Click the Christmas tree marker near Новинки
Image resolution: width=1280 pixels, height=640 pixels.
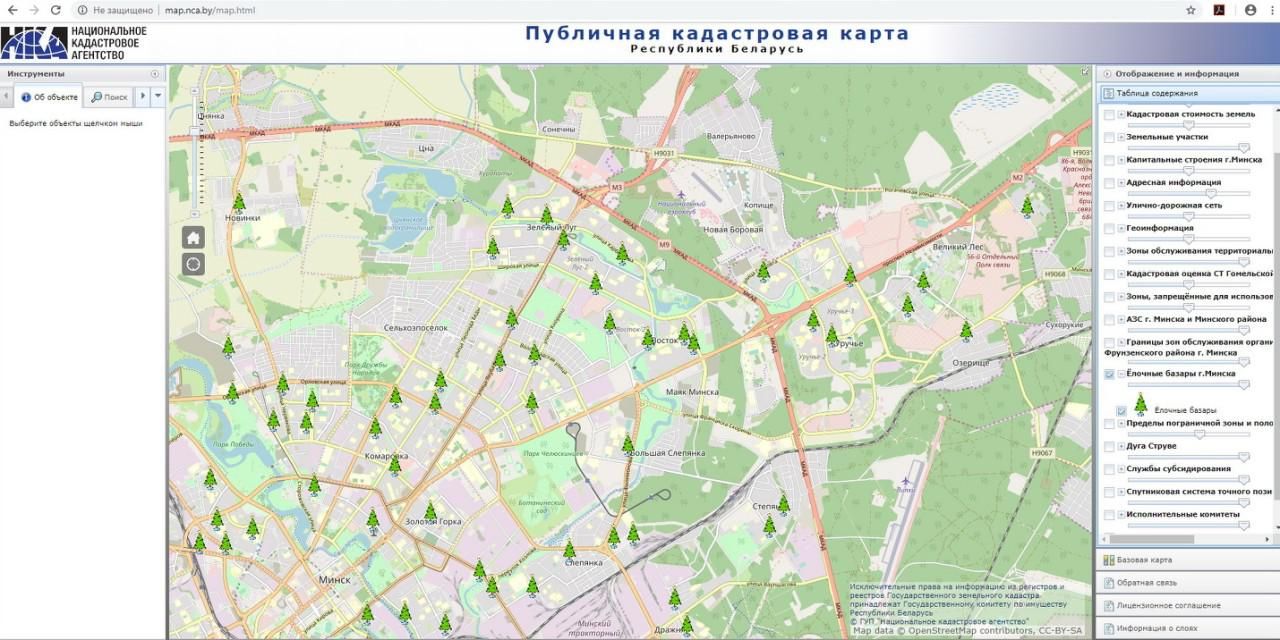point(239,201)
